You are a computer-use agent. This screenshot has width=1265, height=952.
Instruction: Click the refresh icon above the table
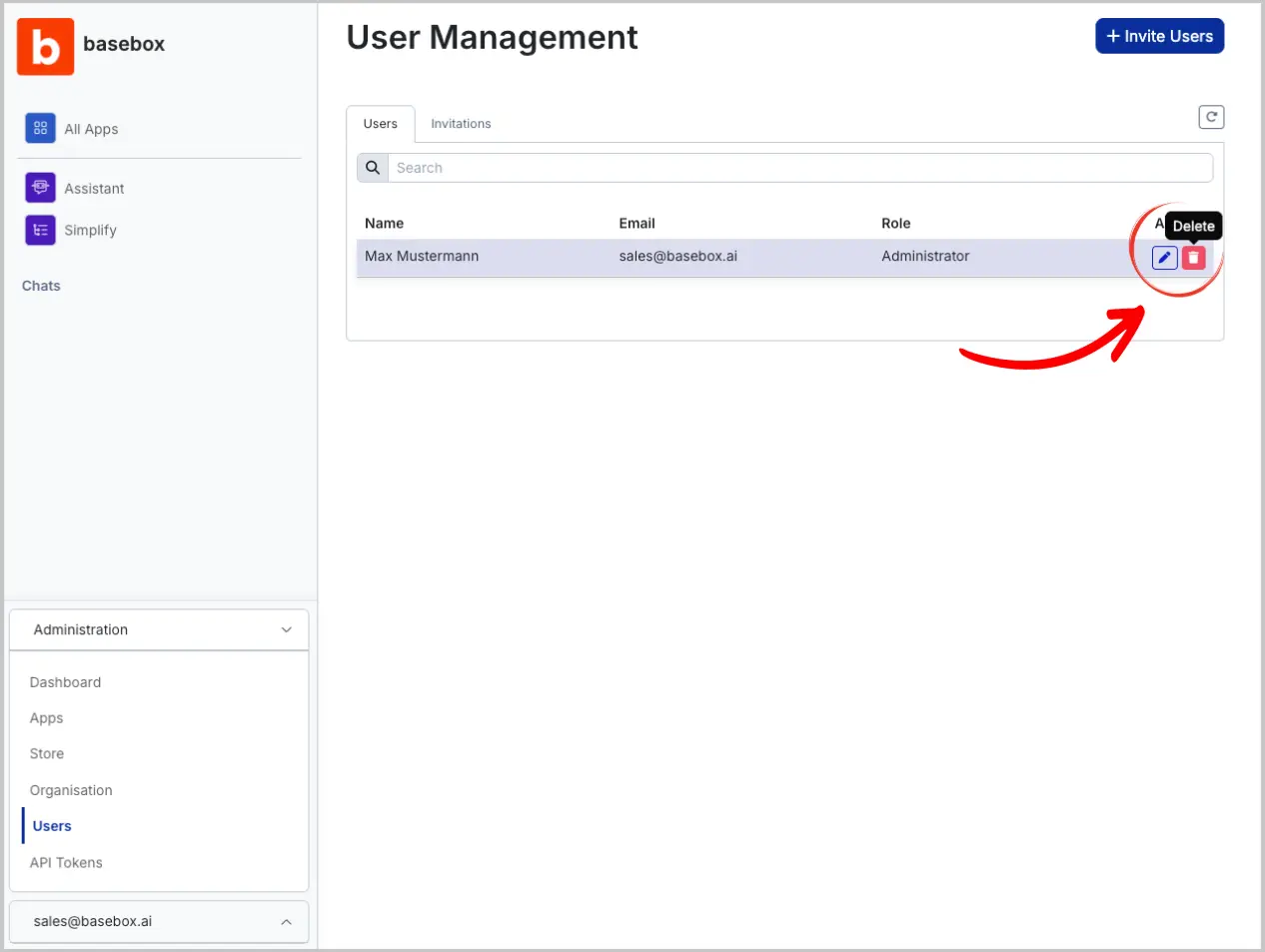pos(1211,117)
